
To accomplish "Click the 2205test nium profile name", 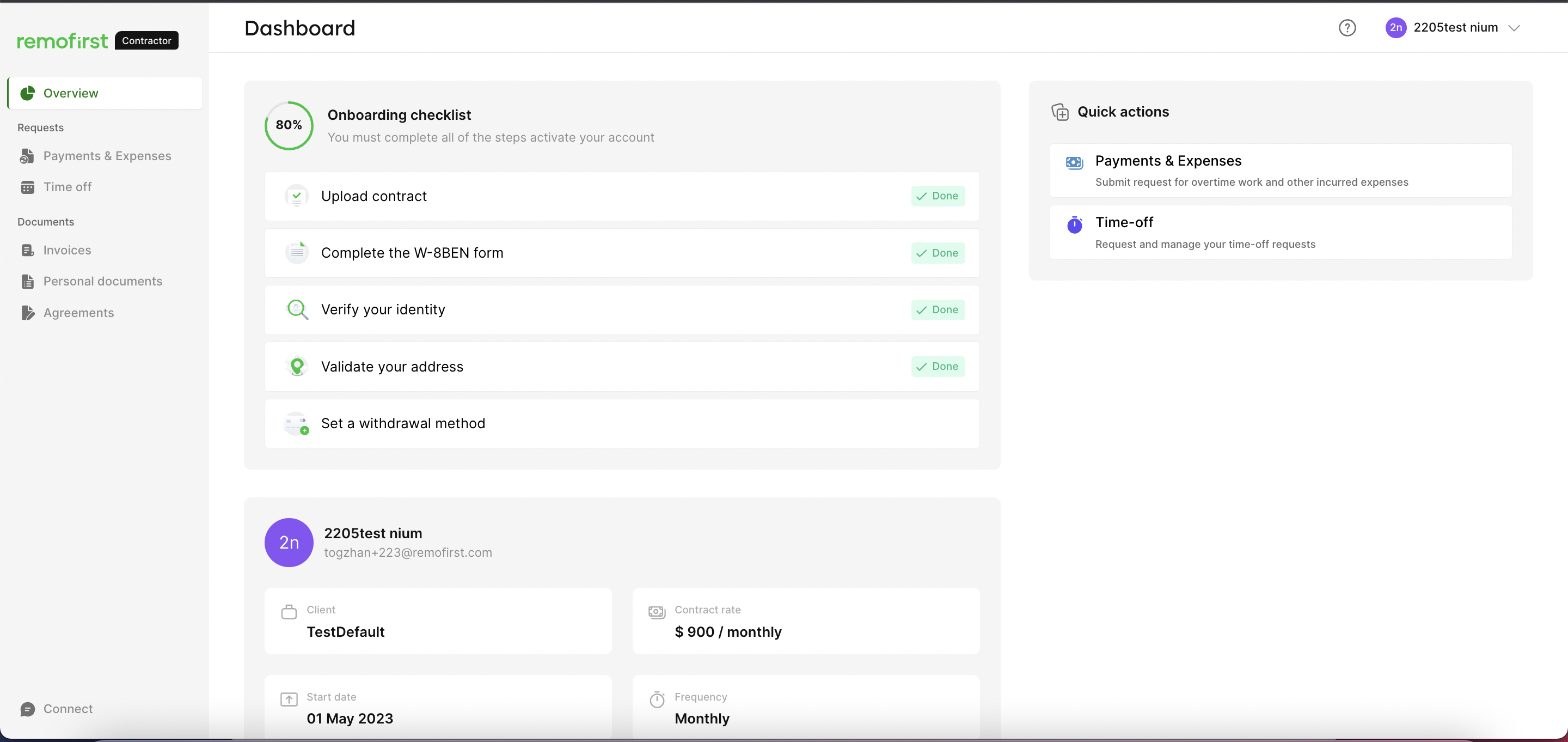I will 372,533.
